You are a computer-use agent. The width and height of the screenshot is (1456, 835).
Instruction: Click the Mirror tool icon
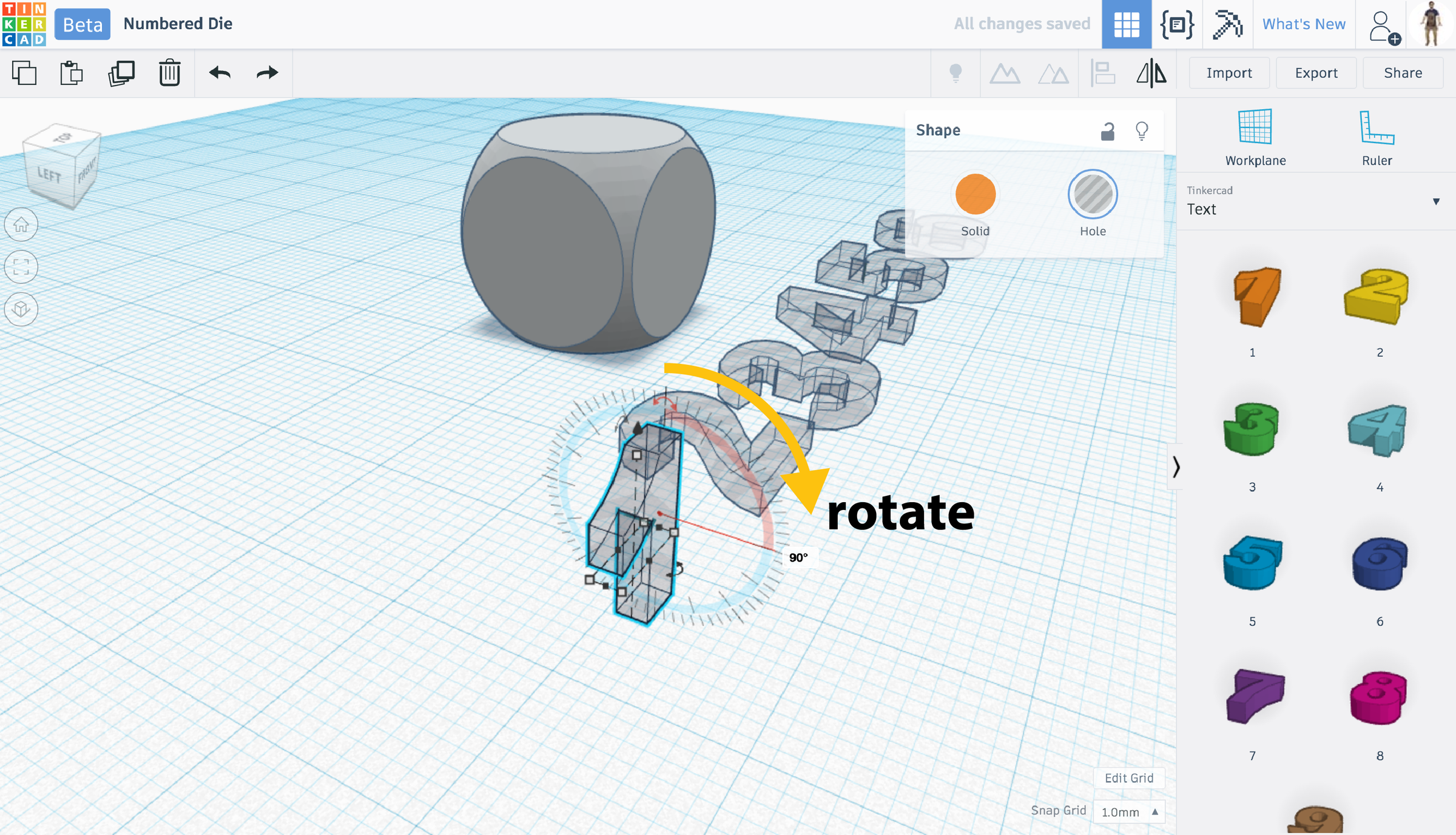coord(1151,73)
